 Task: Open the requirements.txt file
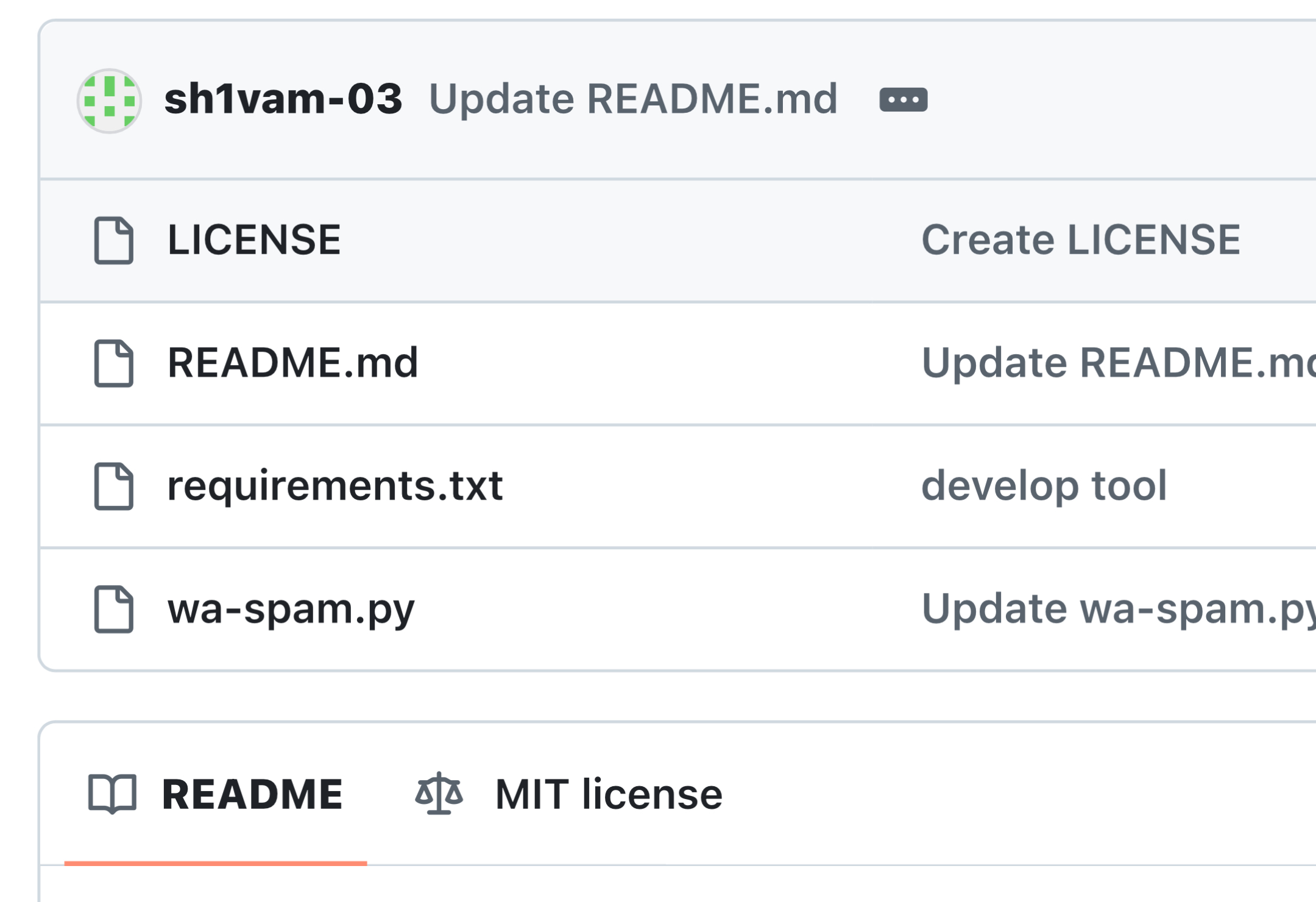point(335,486)
